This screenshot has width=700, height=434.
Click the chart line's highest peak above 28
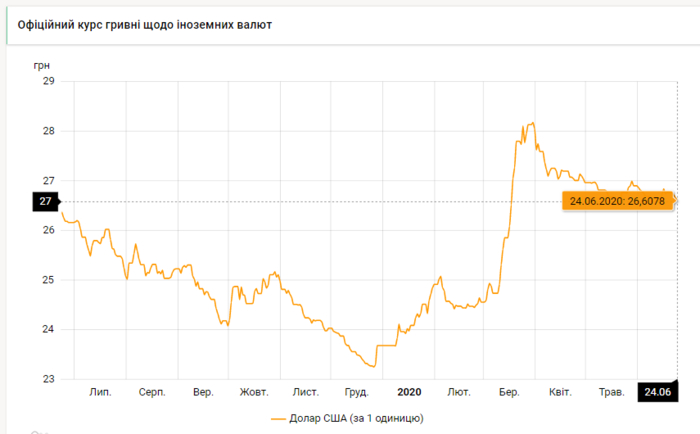[533, 123]
